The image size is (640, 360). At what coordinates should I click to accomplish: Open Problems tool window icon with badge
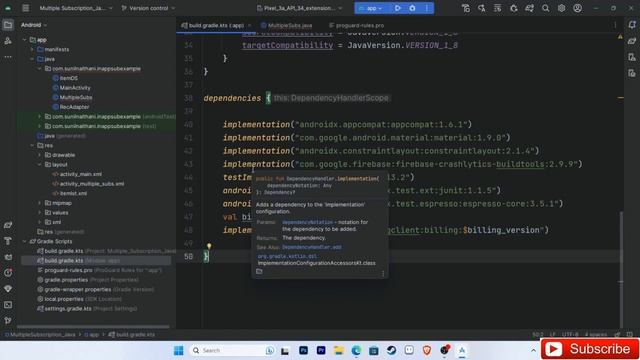[x=8, y=273]
